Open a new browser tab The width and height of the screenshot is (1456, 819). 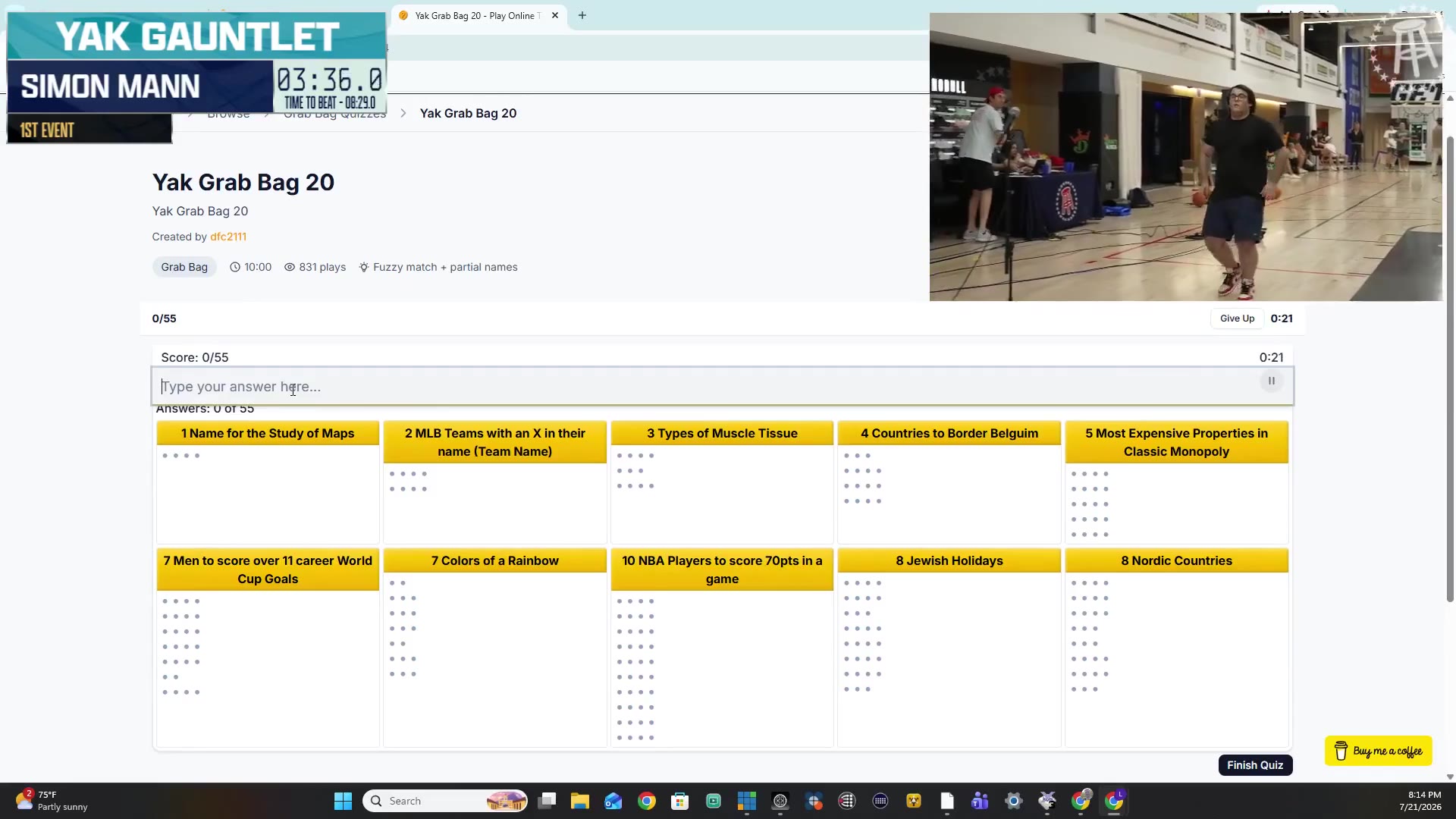[582, 15]
